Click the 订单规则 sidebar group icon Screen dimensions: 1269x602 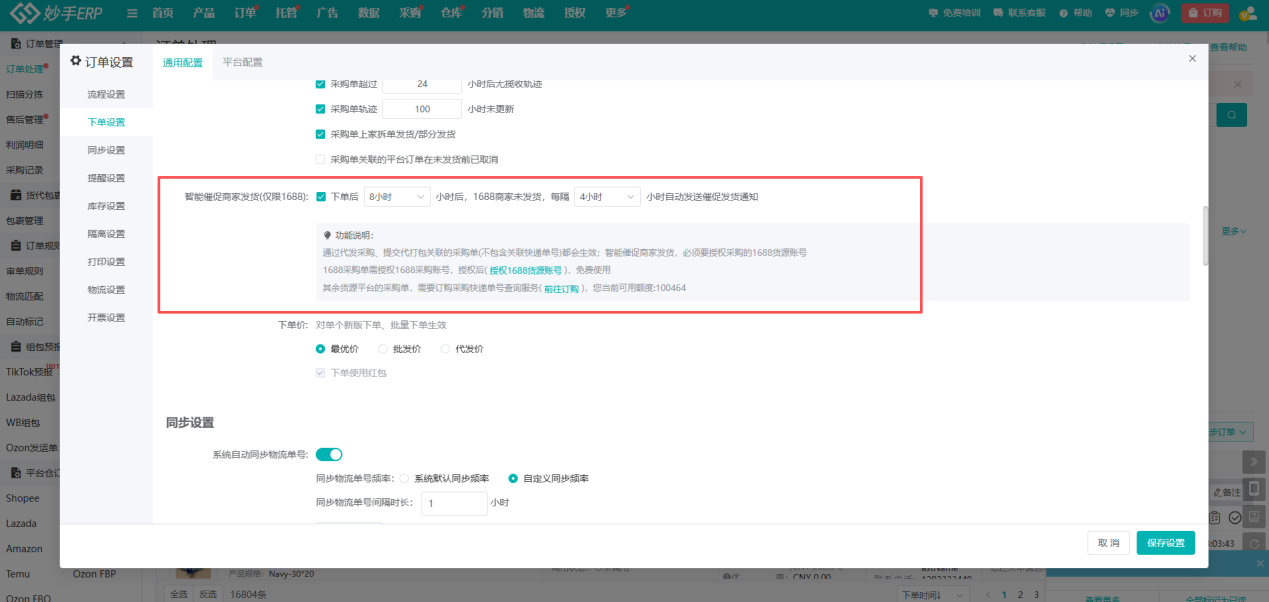pyautogui.click(x=15, y=245)
